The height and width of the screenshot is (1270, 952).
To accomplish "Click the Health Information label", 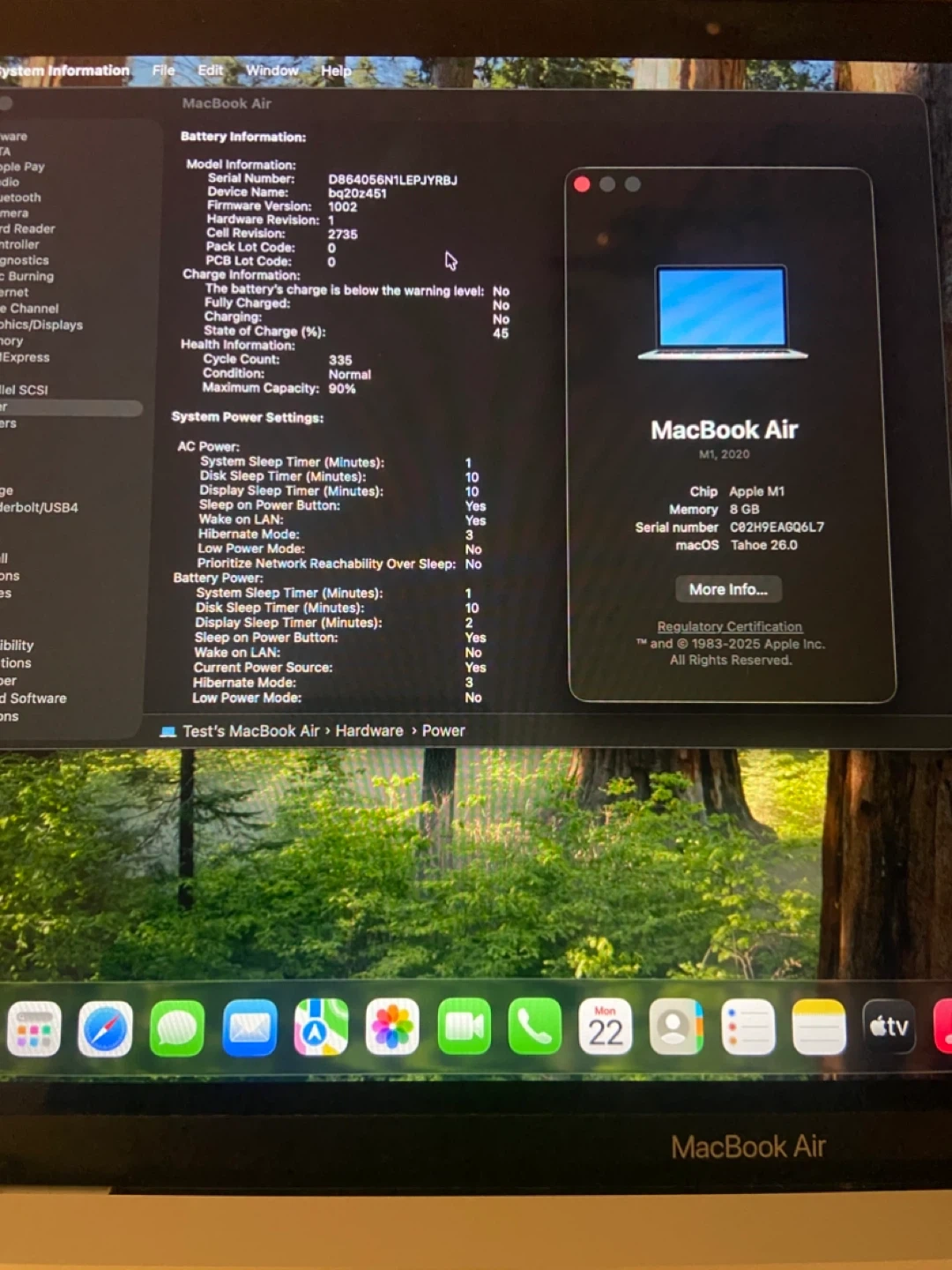I will click(238, 345).
